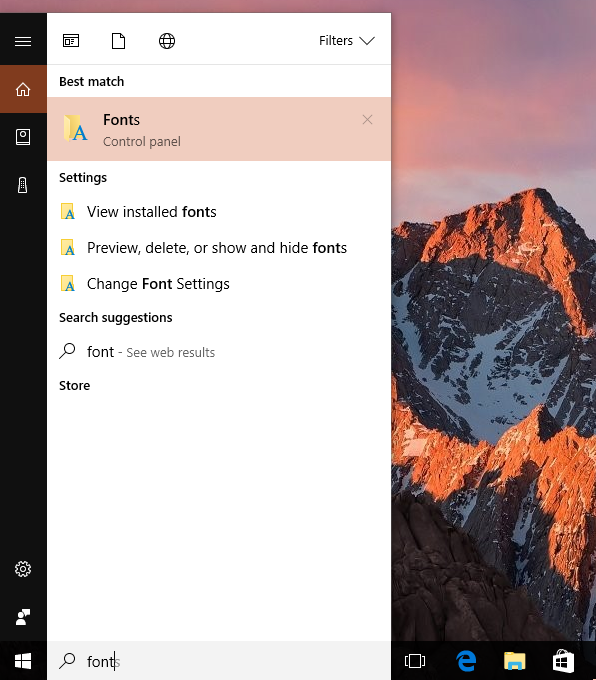The width and height of the screenshot is (596, 680).
Task: Click the search magnifier icon in the search box
Action: click(67, 661)
